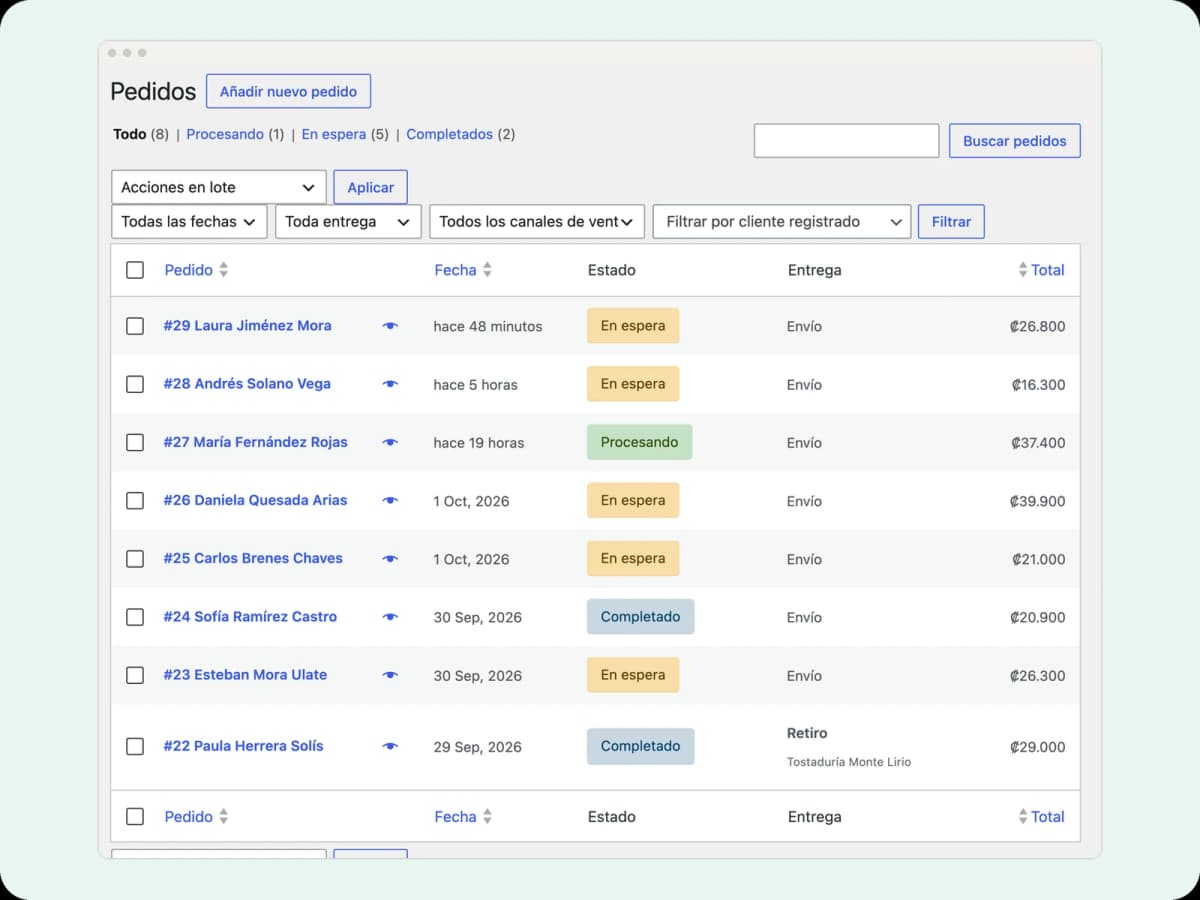This screenshot has width=1200, height=900.
Task: Open Filtrar por cliente registrado dropdown
Action: pos(782,221)
